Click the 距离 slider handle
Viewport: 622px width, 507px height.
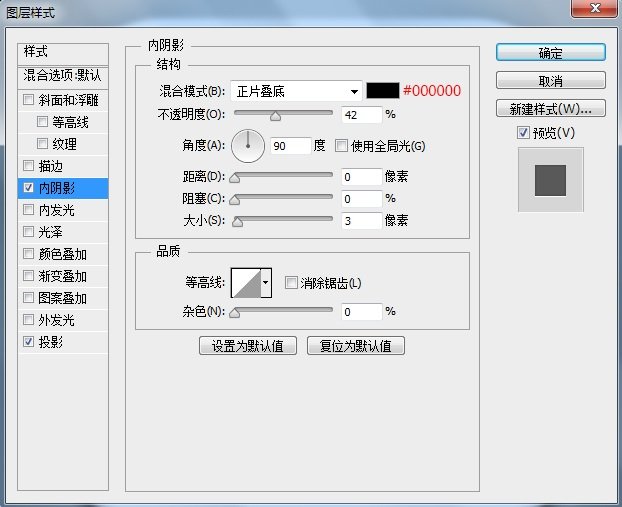[235, 177]
